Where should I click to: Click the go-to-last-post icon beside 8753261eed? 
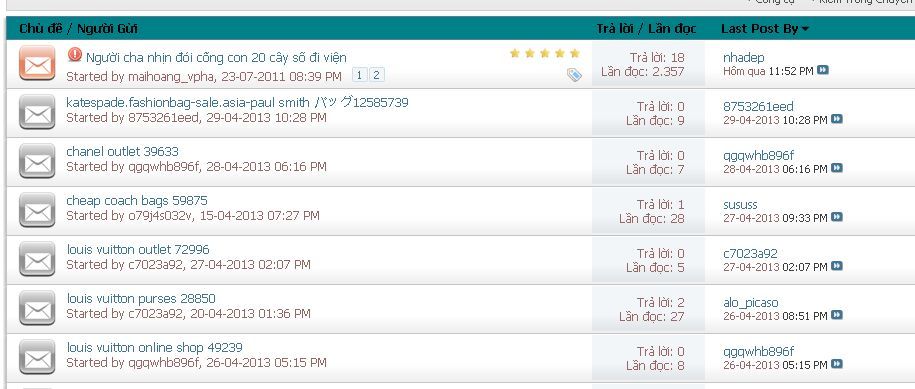click(x=837, y=120)
